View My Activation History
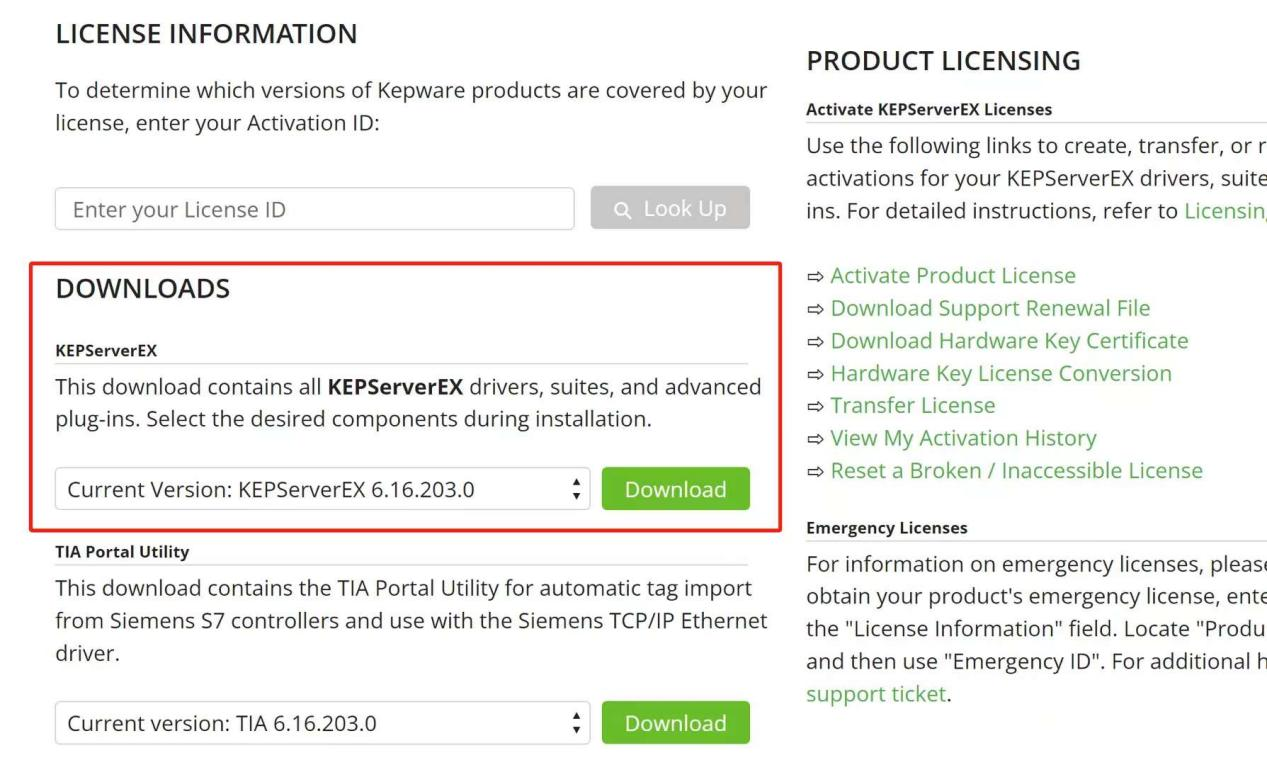Screen dimensions: 1267x765 (x=963, y=438)
